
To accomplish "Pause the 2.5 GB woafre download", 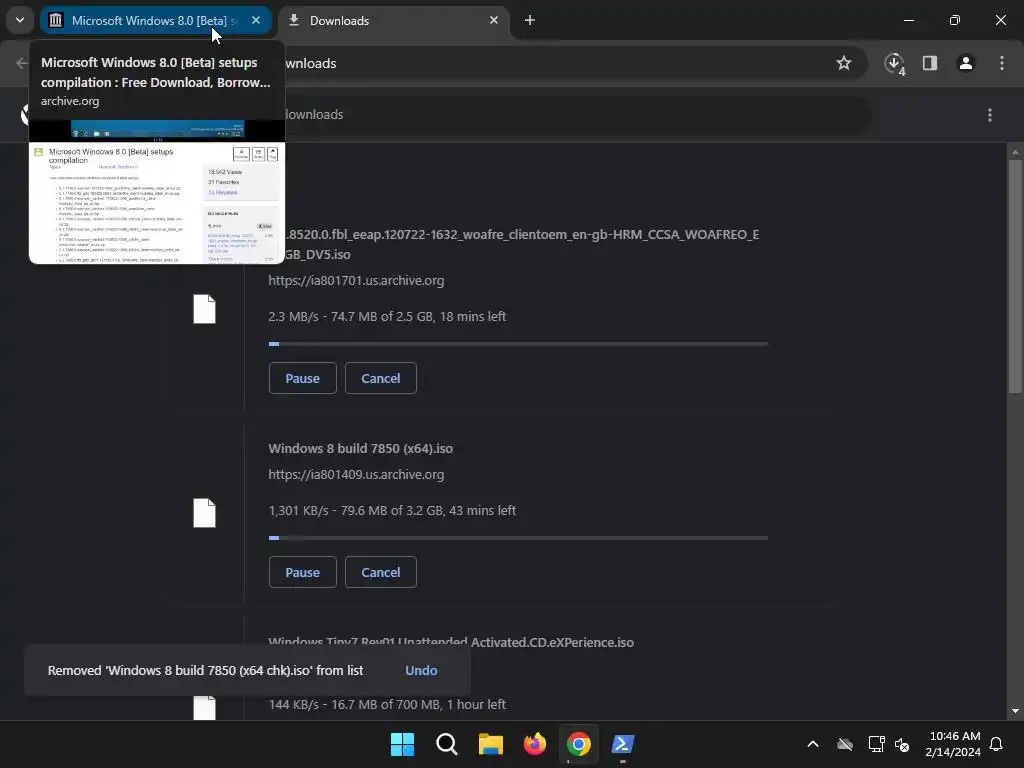I will click(x=302, y=378).
